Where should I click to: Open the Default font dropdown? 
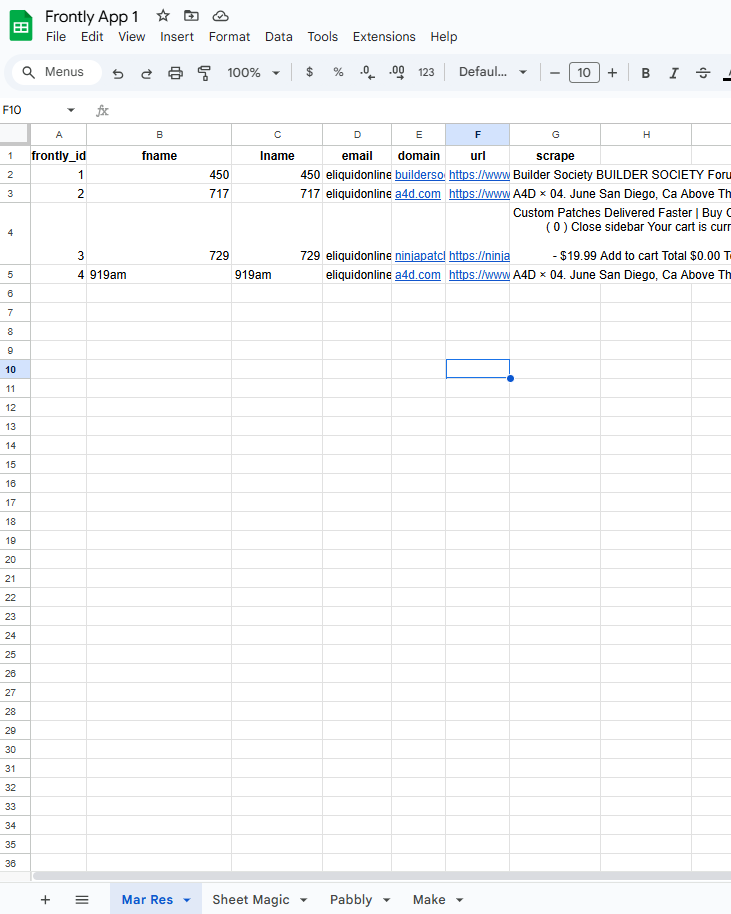pos(493,72)
